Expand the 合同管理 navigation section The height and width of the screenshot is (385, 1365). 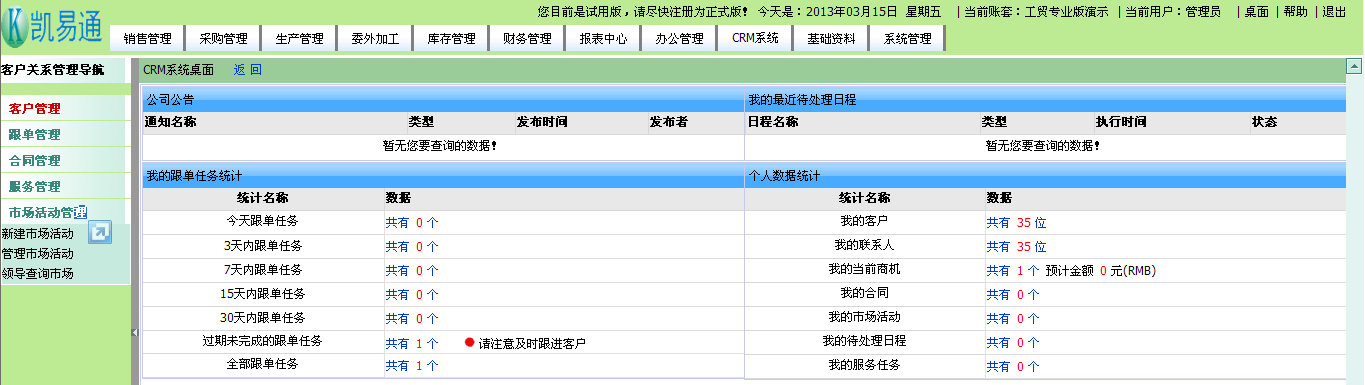point(35,160)
